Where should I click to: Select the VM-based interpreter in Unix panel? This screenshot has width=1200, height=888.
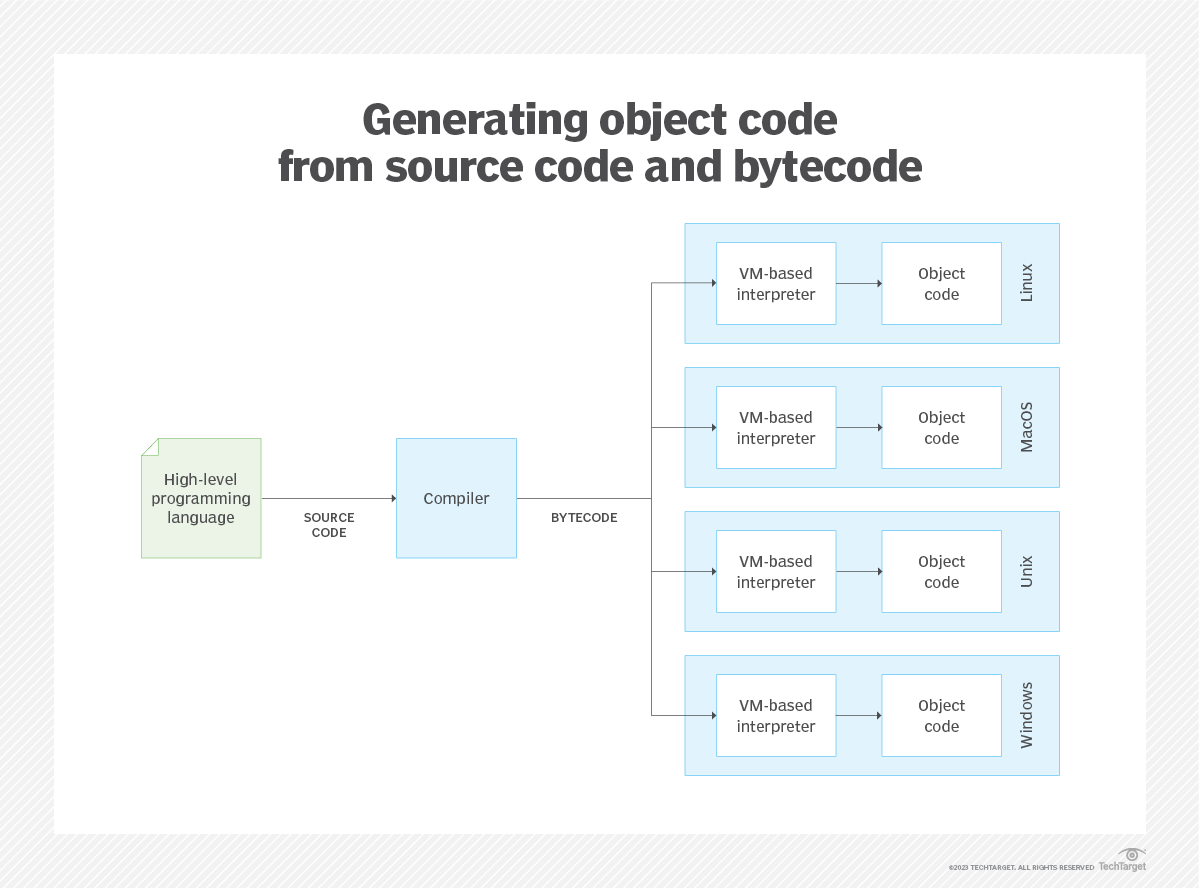click(x=776, y=572)
